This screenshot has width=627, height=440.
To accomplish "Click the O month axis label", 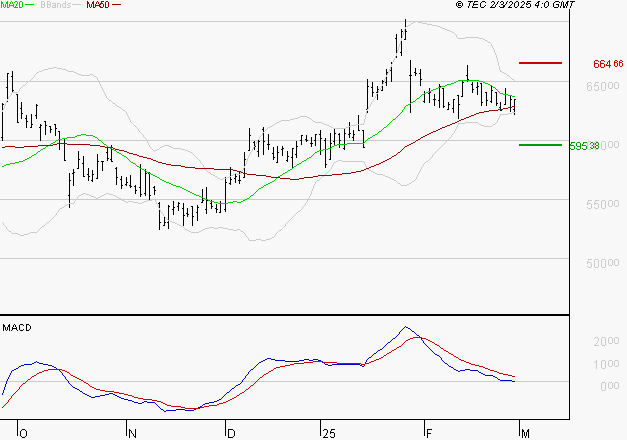I will [x=24, y=434].
